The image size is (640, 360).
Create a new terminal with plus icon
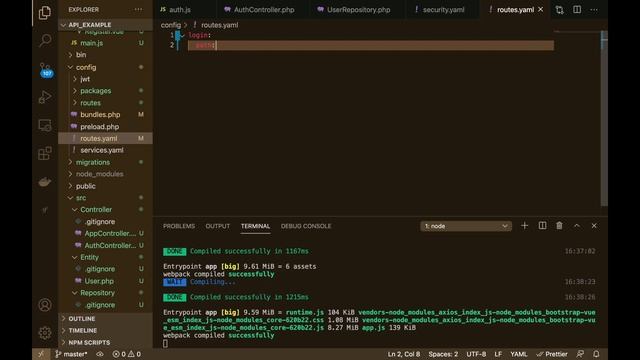(x=524, y=226)
